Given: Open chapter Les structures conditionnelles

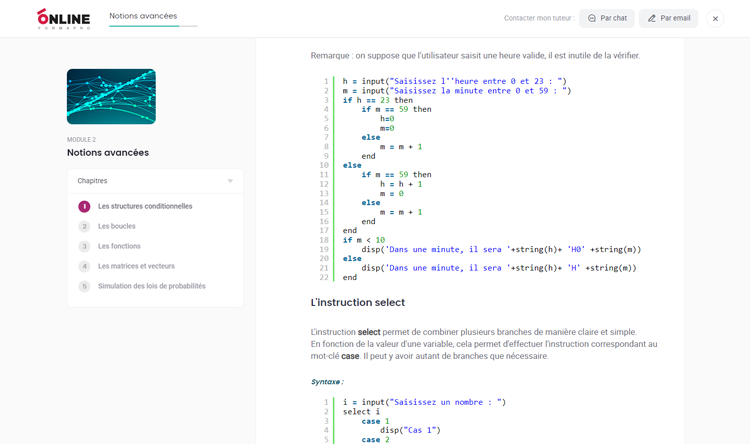Looking at the screenshot, I should (145, 206).
